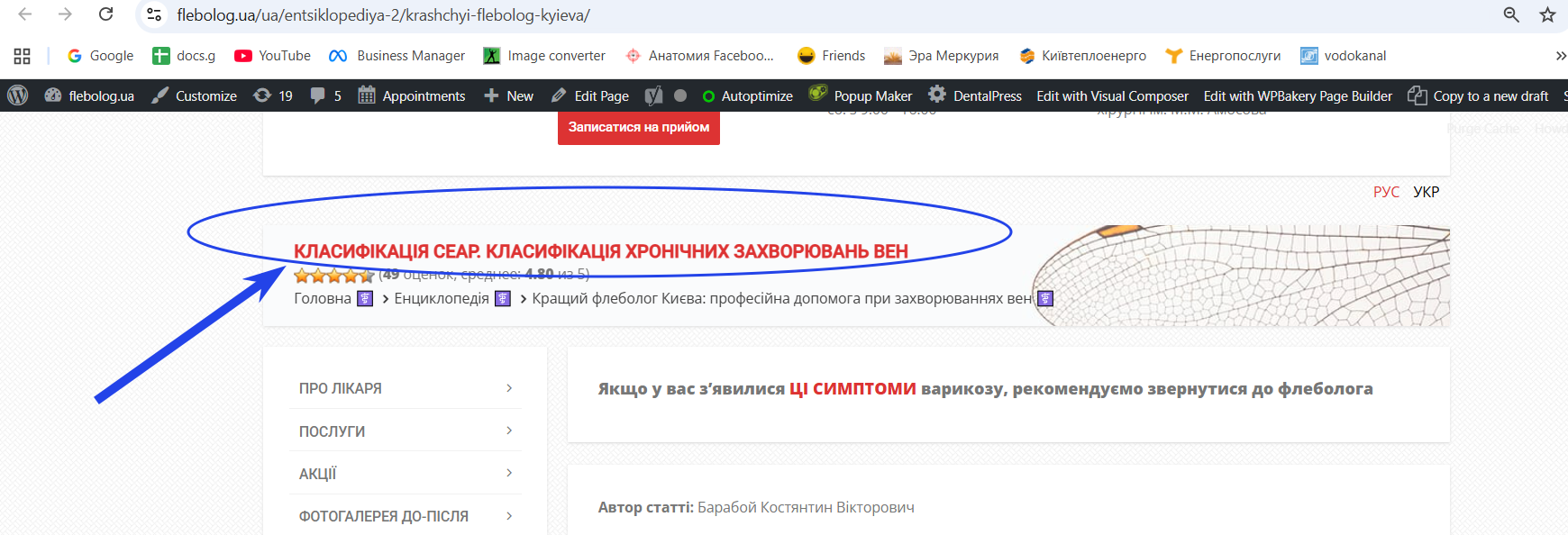
Task: Open the docs.g bookmark
Action: (184, 56)
